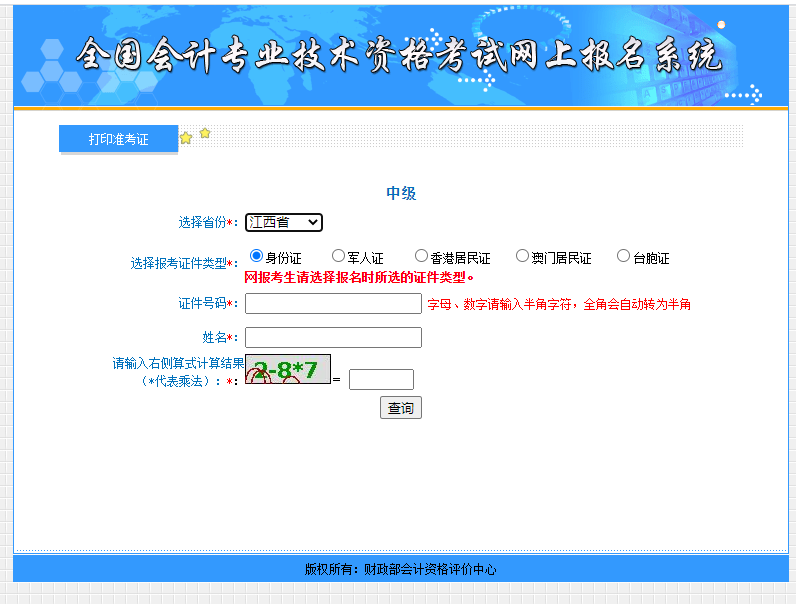Pick the 澳门居民证 radio option
This screenshot has height=604, width=796.
coord(522,256)
